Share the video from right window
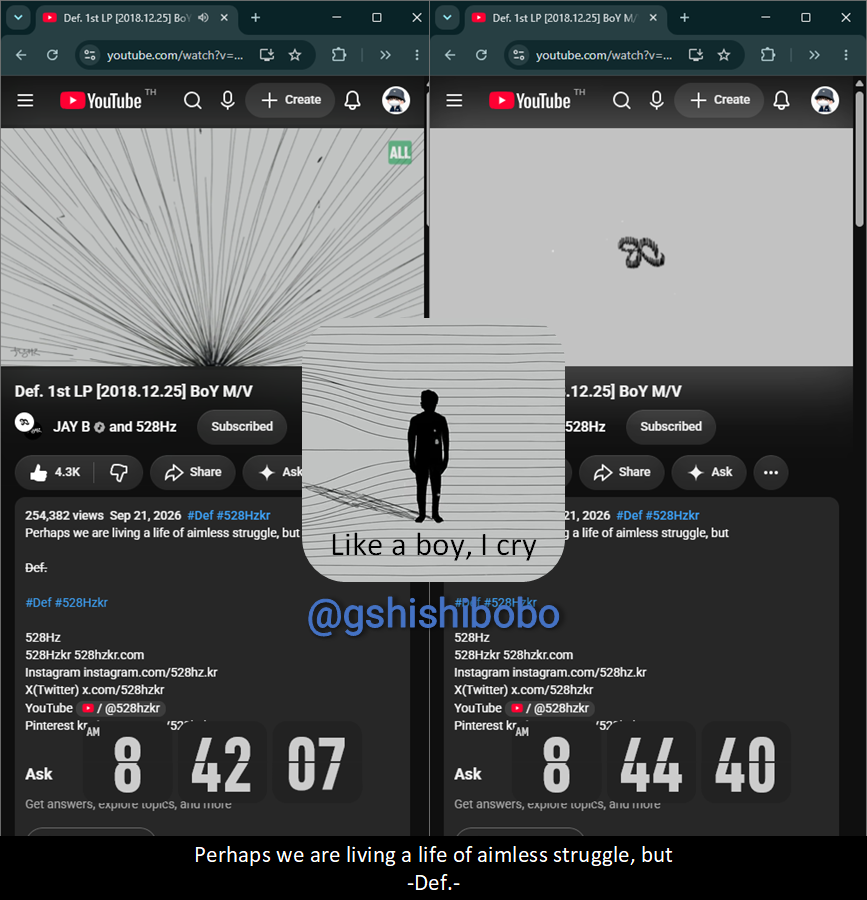The height and width of the screenshot is (900, 867). [x=623, y=472]
